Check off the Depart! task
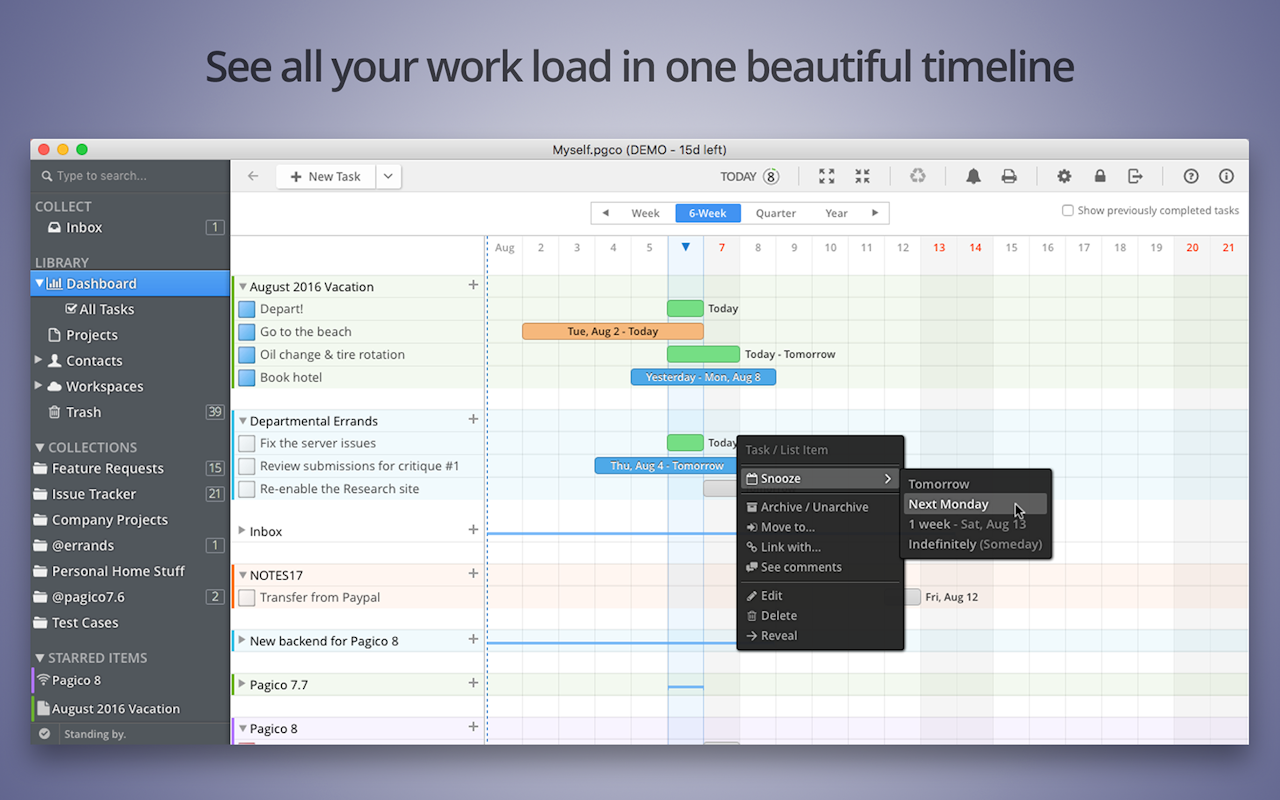The width and height of the screenshot is (1280, 800). (245, 308)
